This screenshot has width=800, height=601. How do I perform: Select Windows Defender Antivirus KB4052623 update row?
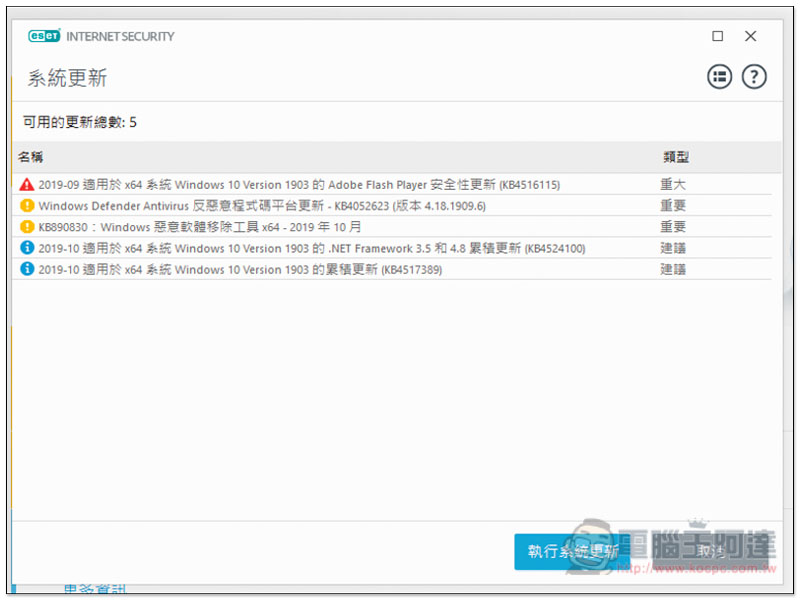(392, 206)
